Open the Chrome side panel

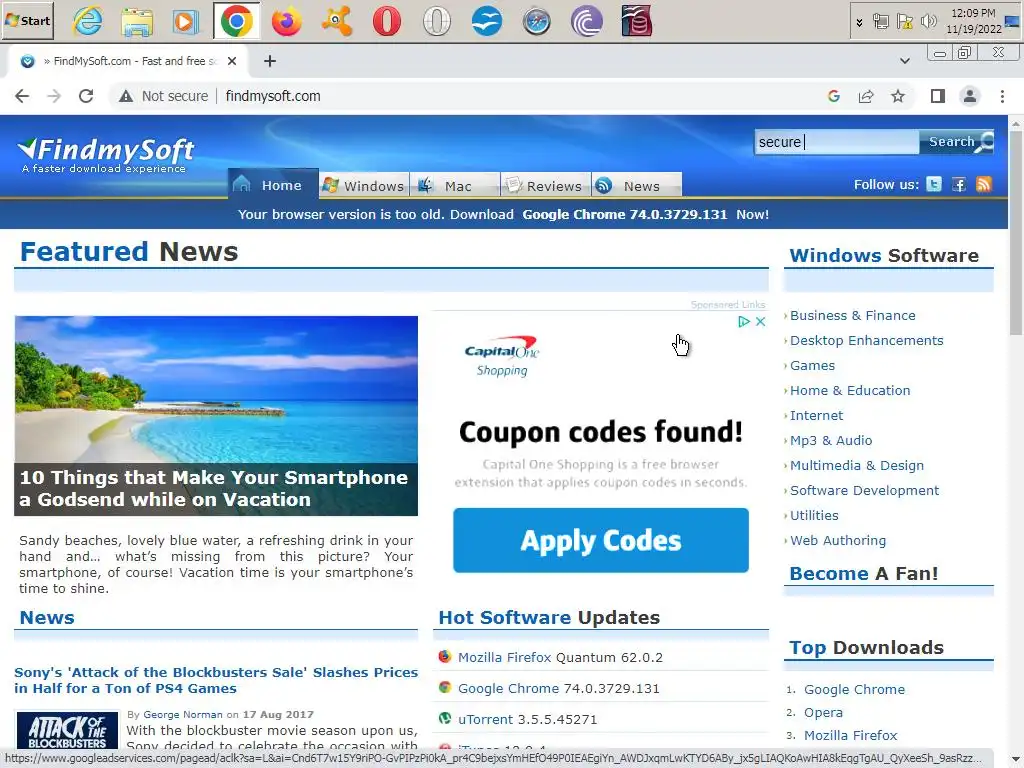click(x=938, y=96)
